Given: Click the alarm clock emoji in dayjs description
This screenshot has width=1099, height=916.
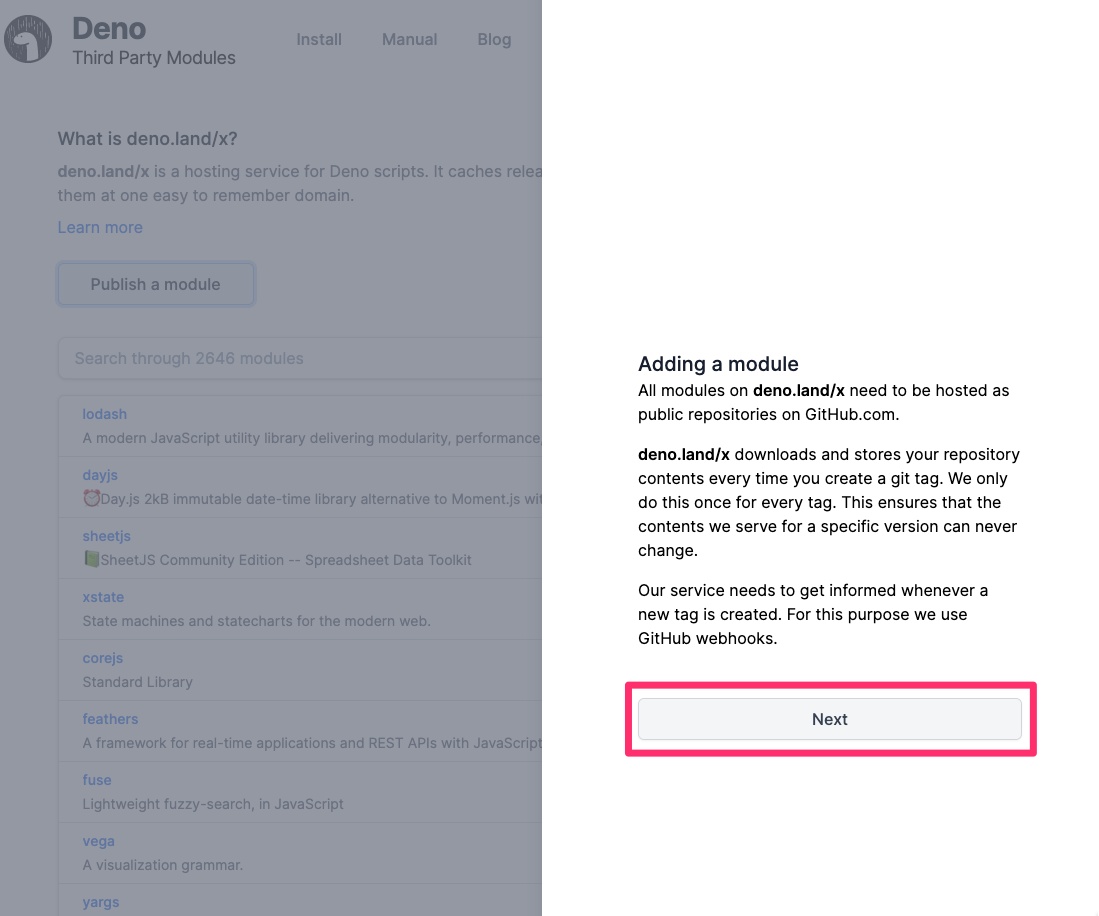Looking at the screenshot, I should (x=91, y=498).
